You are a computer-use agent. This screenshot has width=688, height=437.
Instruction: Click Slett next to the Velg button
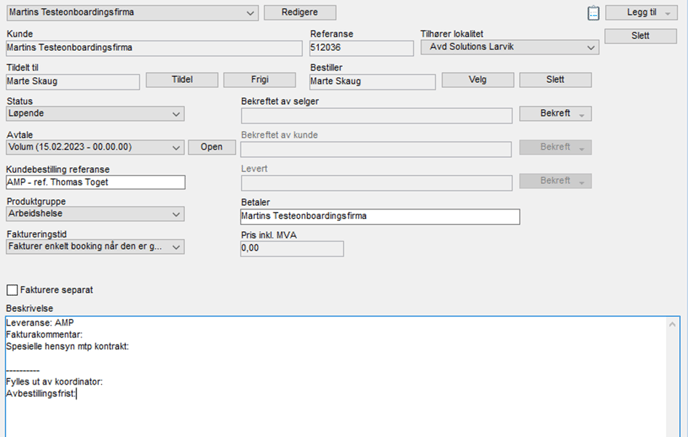coord(554,80)
